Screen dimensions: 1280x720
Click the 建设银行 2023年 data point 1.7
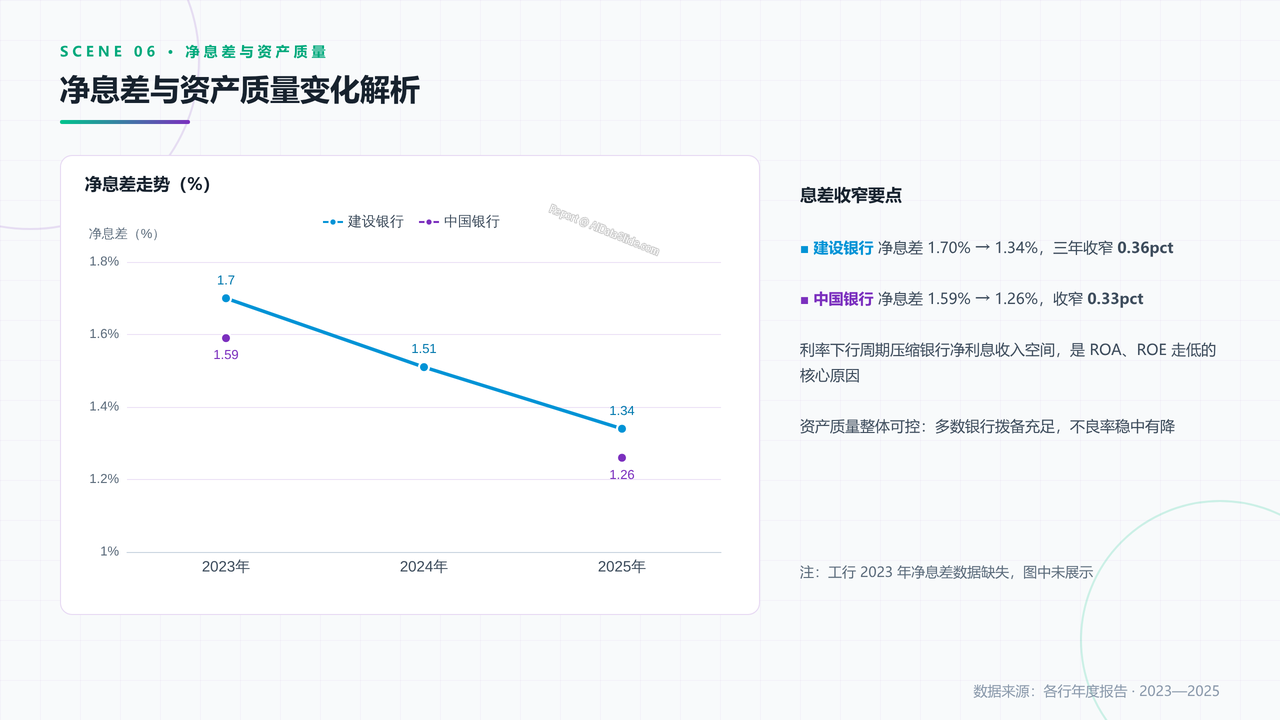click(x=226, y=298)
